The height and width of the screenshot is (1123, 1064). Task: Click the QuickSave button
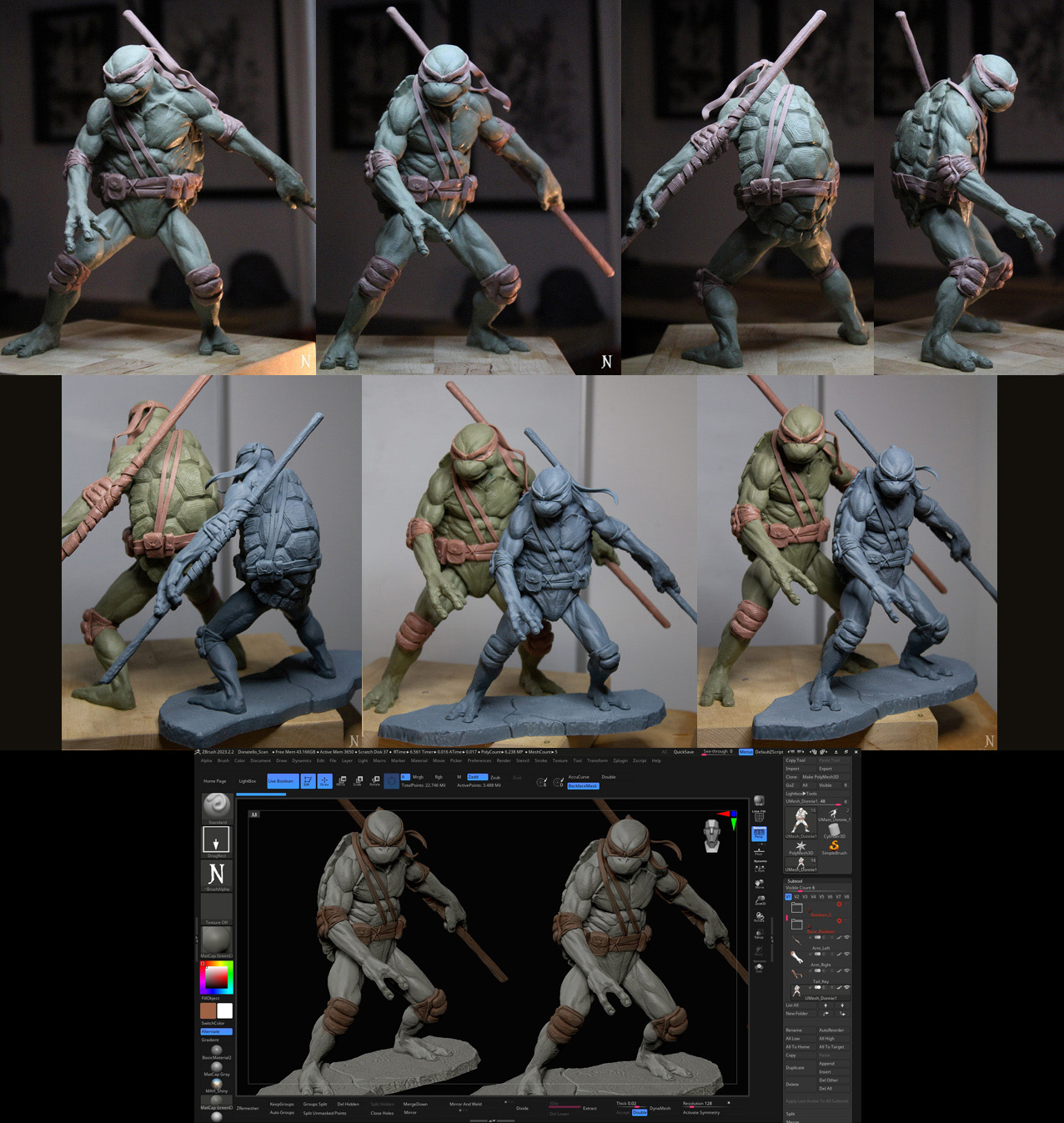coord(684,752)
